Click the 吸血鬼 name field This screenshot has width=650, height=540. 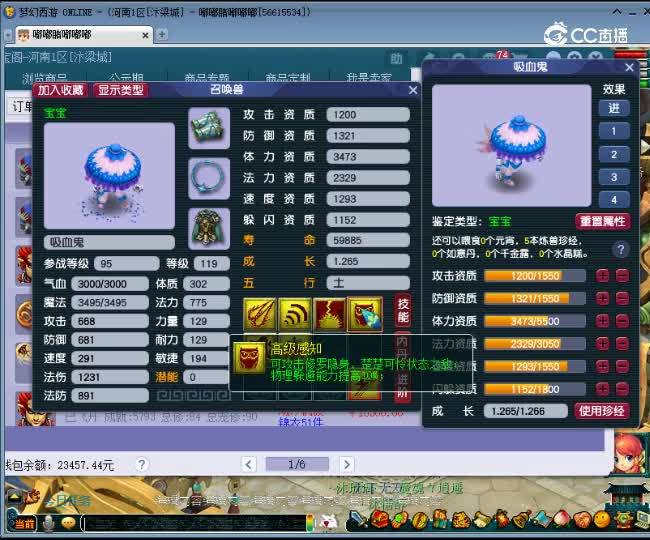coord(109,242)
